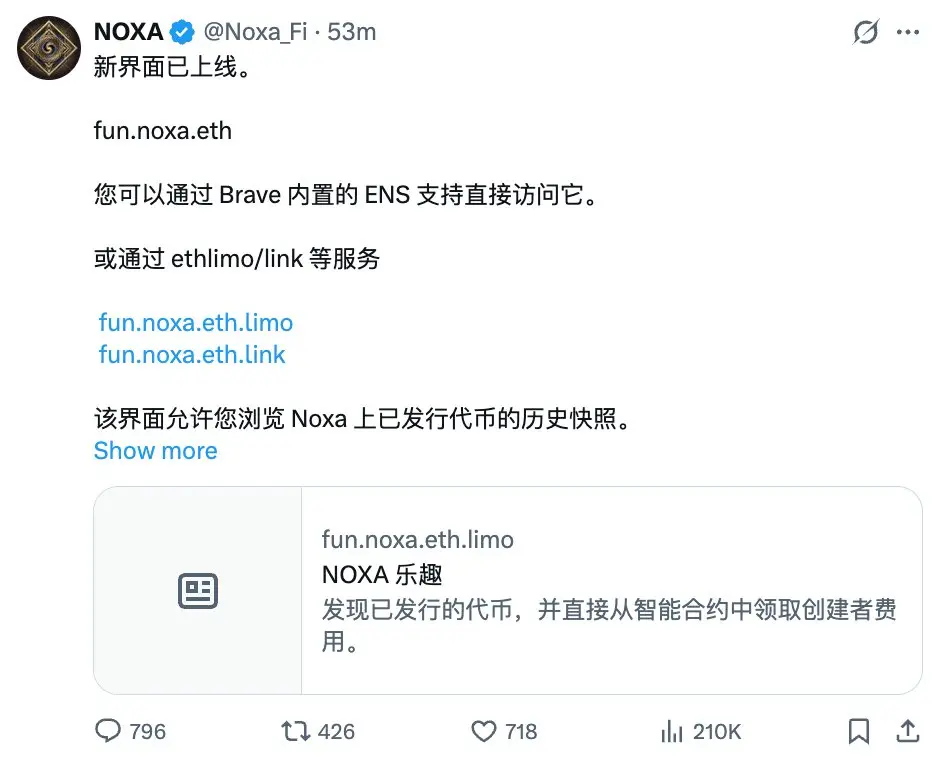Click the link card article placeholder icon
This screenshot has width=936, height=764.
(198, 591)
